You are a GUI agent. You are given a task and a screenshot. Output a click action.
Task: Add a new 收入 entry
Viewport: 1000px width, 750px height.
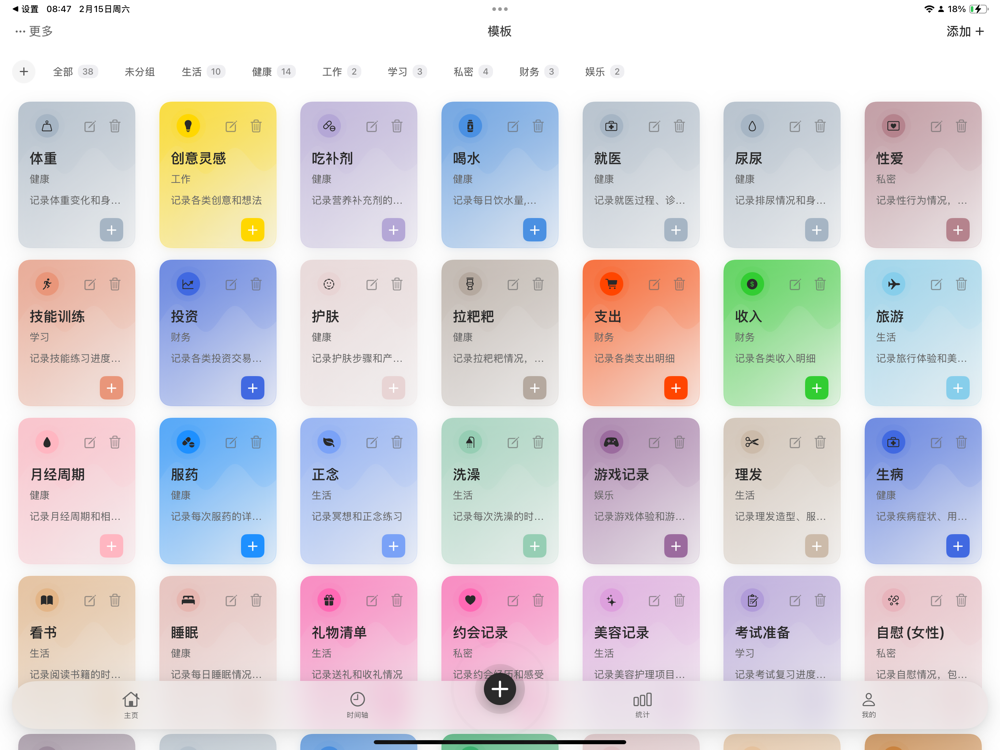coord(817,388)
